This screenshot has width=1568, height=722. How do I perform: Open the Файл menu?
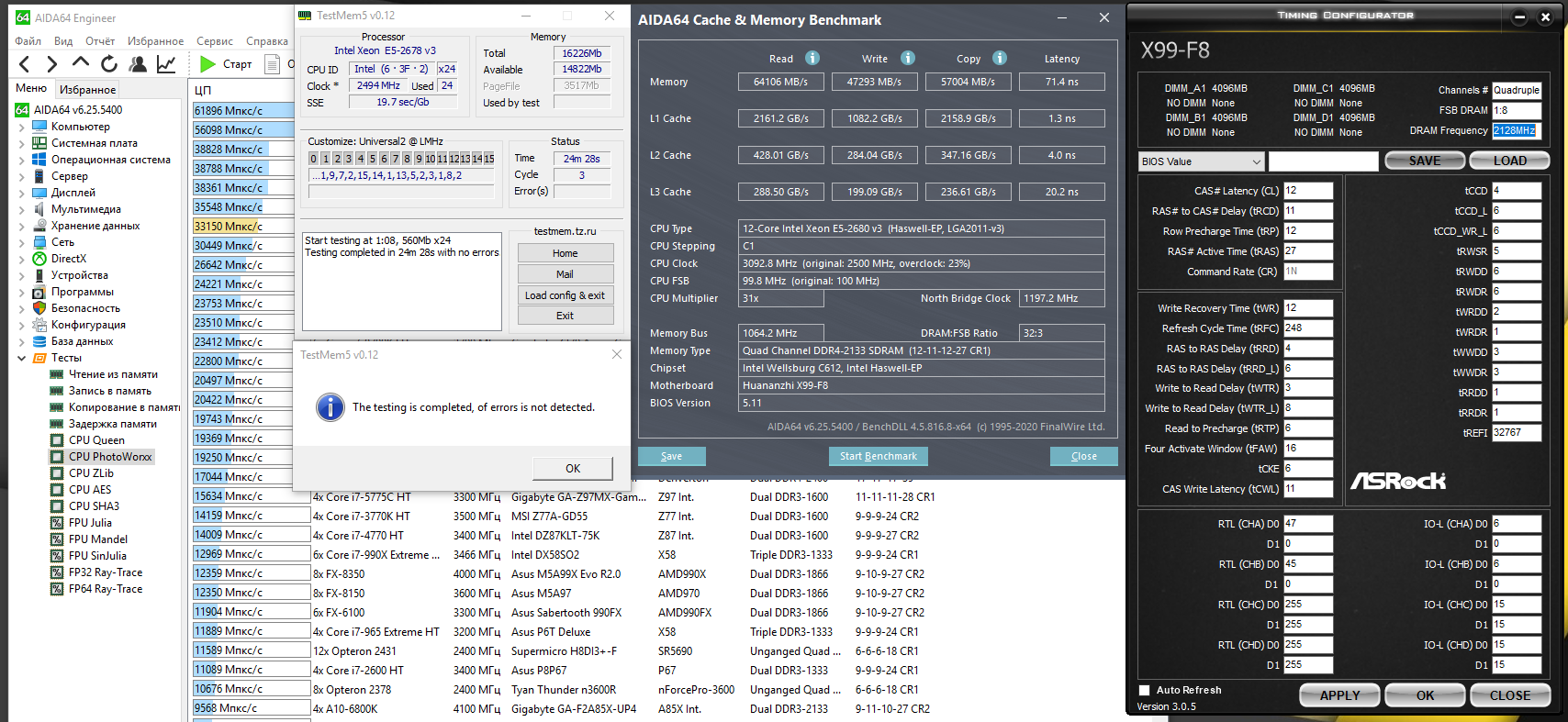(x=28, y=41)
